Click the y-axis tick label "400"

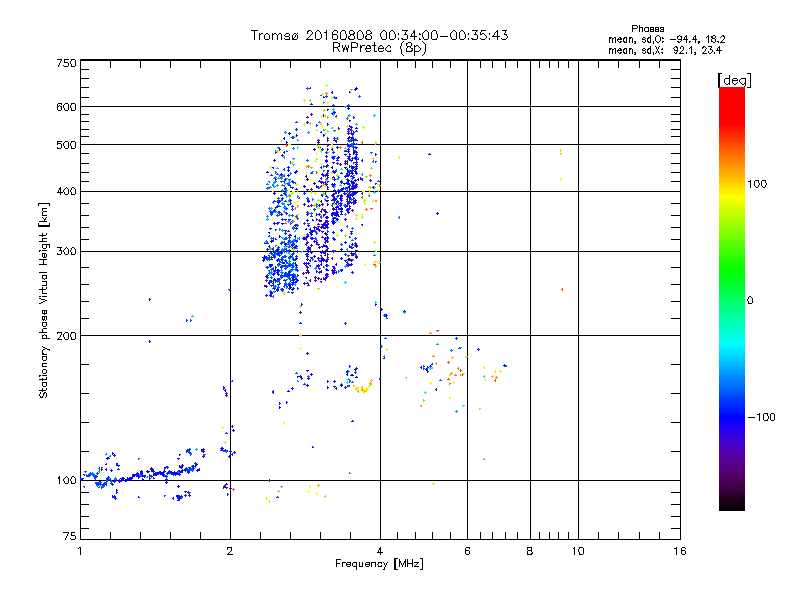(x=67, y=192)
